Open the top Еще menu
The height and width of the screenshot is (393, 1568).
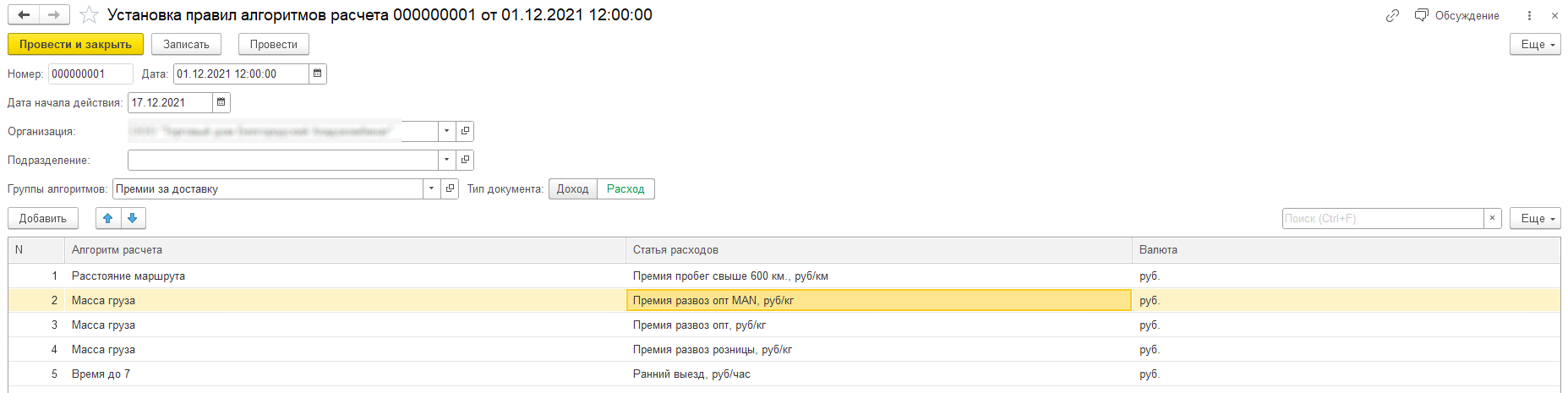(x=1534, y=45)
